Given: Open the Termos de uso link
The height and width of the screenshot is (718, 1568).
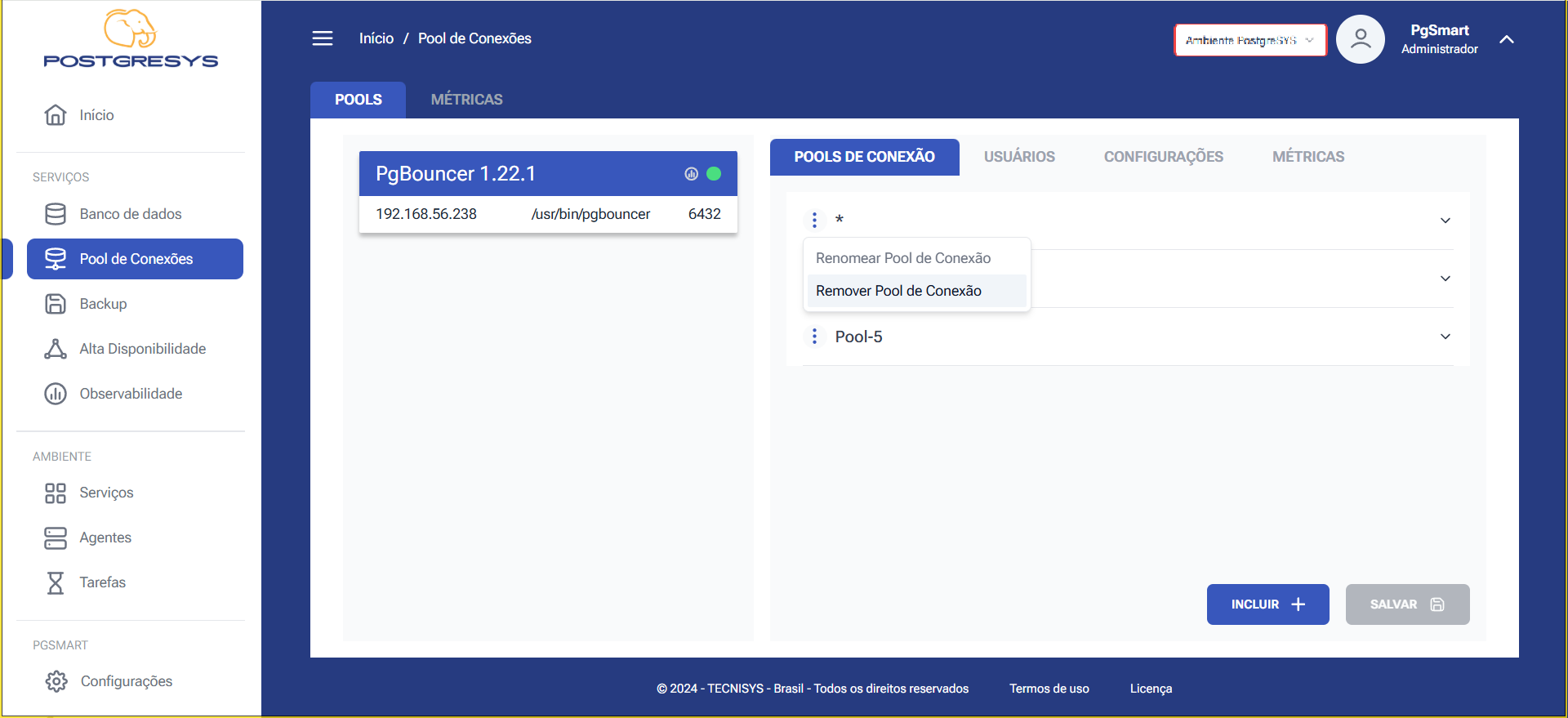Looking at the screenshot, I should (1049, 689).
